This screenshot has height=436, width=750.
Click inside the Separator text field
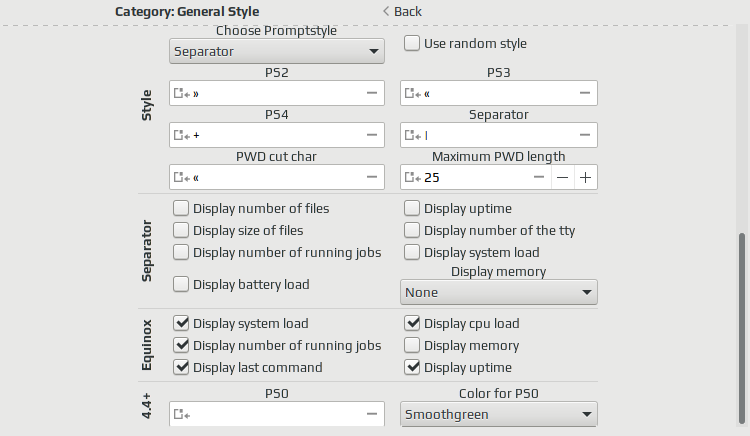[500, 135]
